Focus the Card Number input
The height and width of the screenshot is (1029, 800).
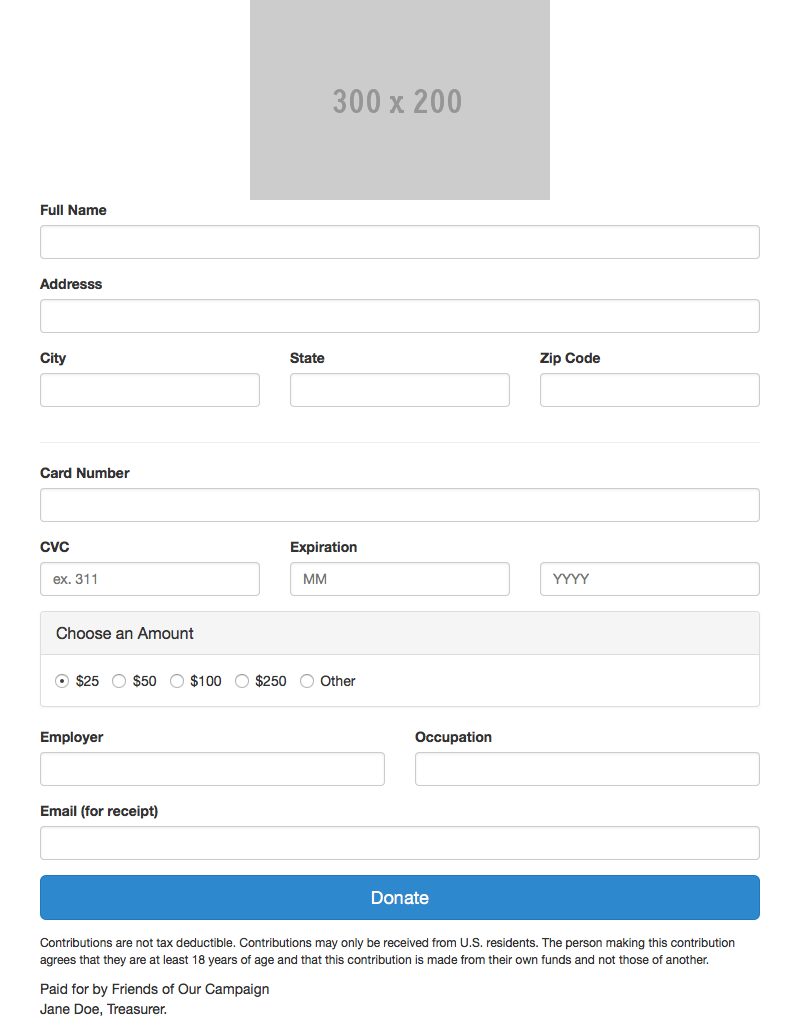point(400,505)
